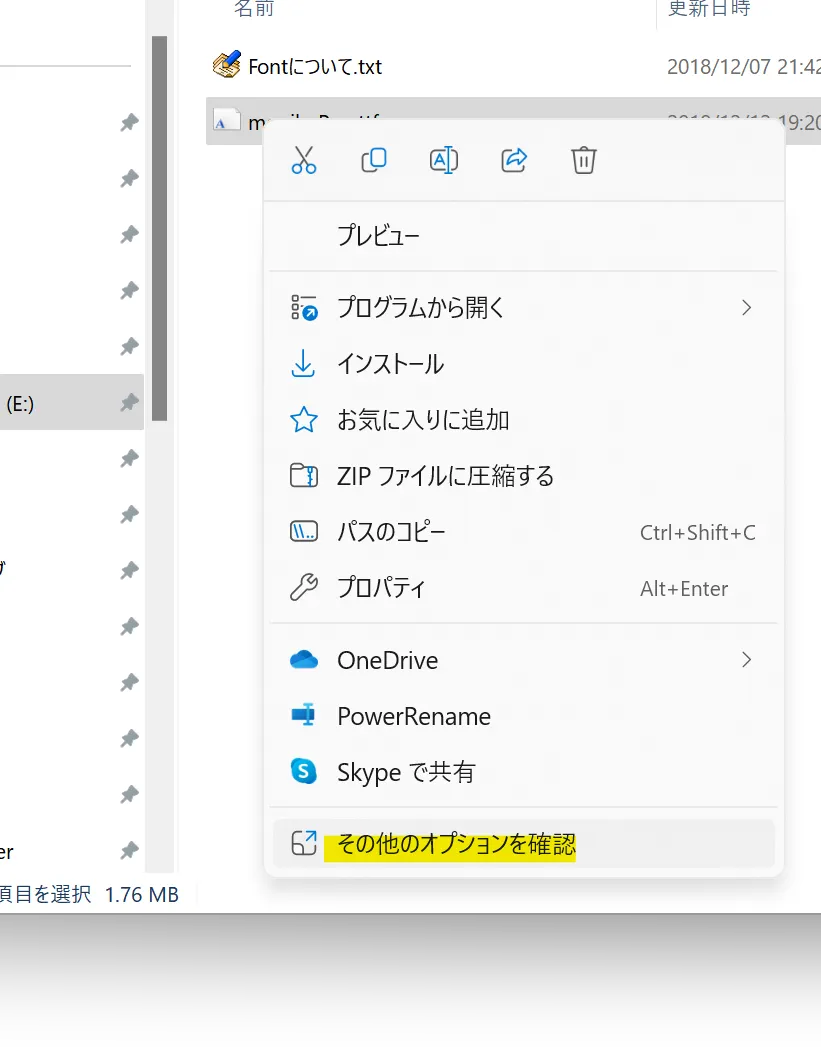Click the 更新日時 column header

(710, 8)
